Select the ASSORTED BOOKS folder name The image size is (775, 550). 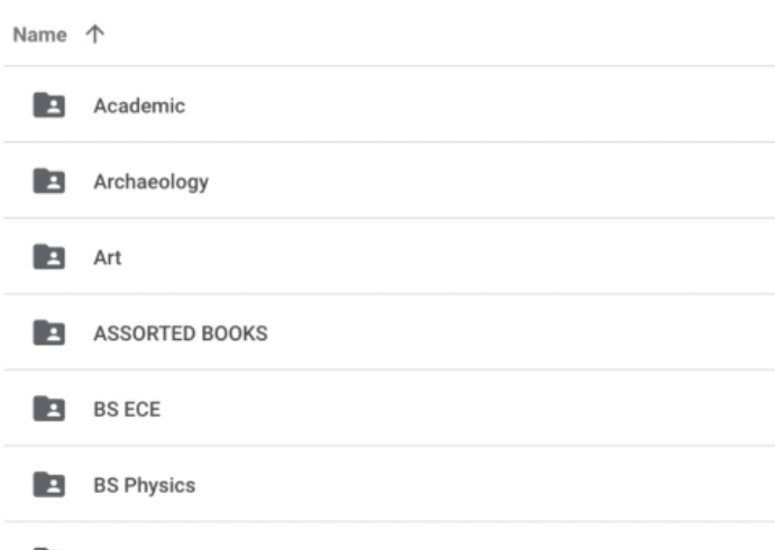pyautogui.click(x=181, y=334)
